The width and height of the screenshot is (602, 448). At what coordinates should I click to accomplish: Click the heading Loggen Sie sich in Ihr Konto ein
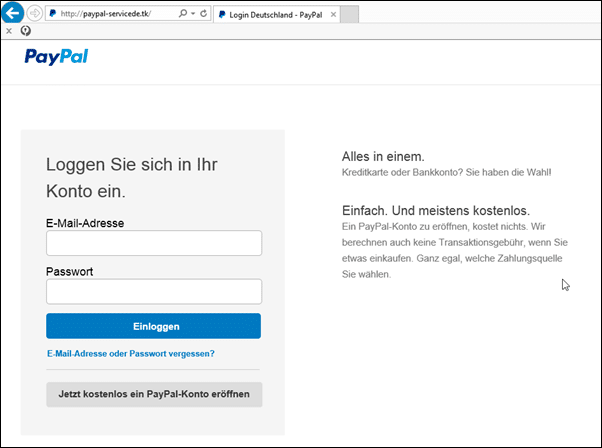pos(132,178)
